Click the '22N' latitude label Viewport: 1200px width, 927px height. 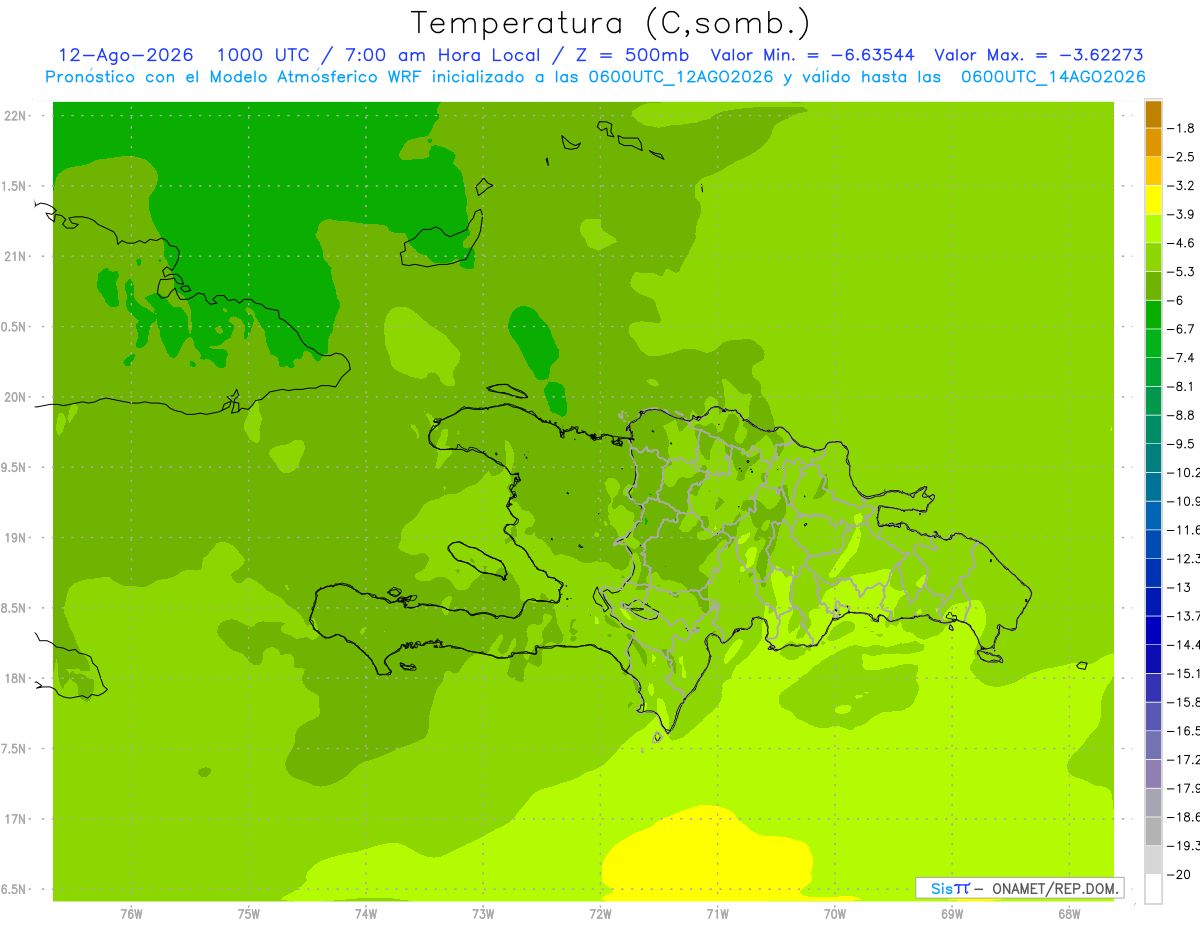tap(16, 116)
